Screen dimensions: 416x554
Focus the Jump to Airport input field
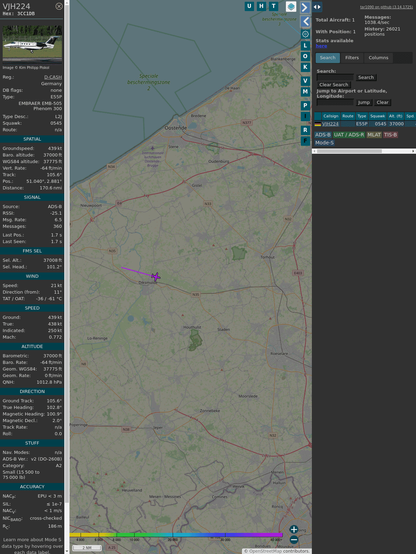pos(335,102)
